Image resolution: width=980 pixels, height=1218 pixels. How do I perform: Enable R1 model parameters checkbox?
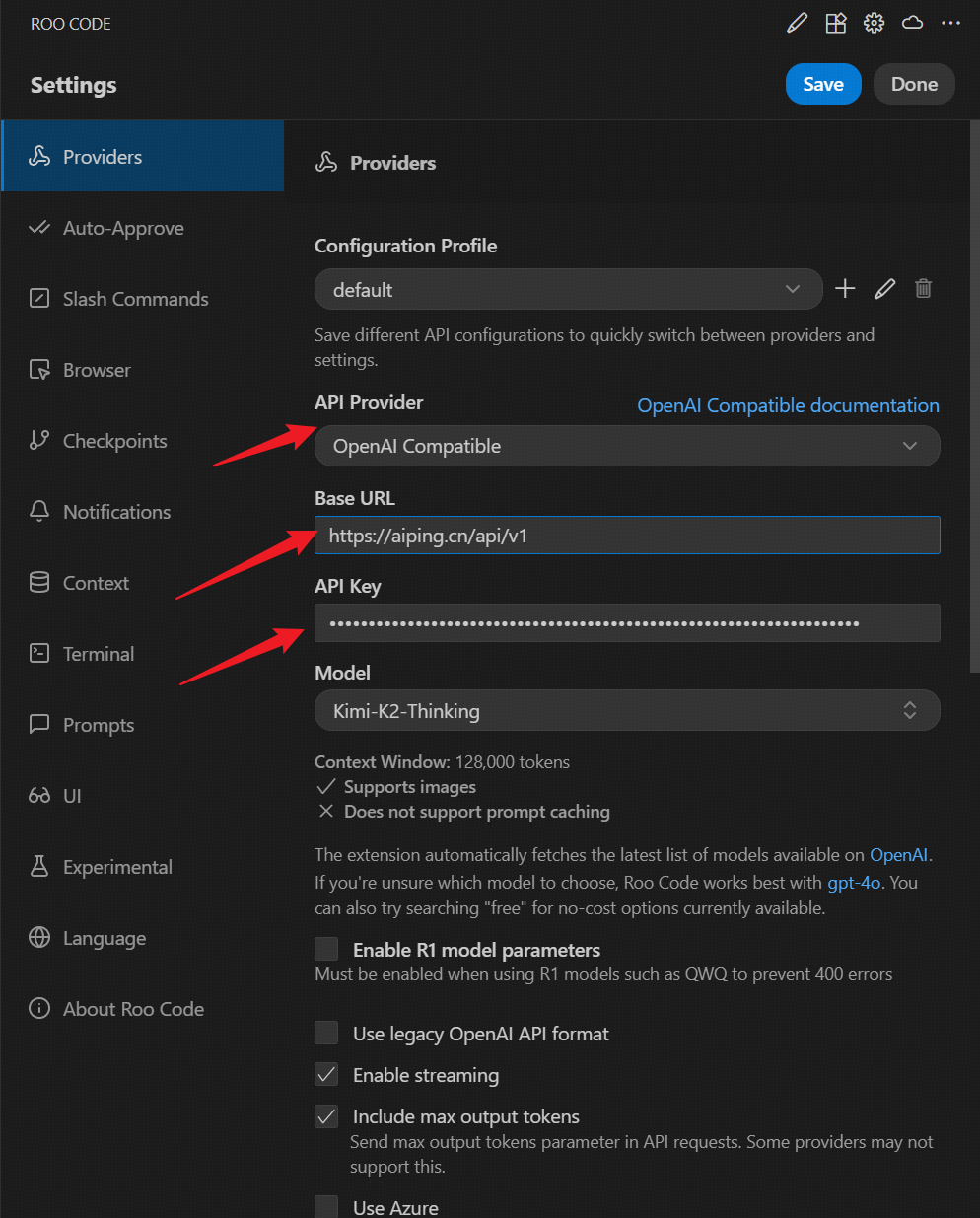point(326,949)
